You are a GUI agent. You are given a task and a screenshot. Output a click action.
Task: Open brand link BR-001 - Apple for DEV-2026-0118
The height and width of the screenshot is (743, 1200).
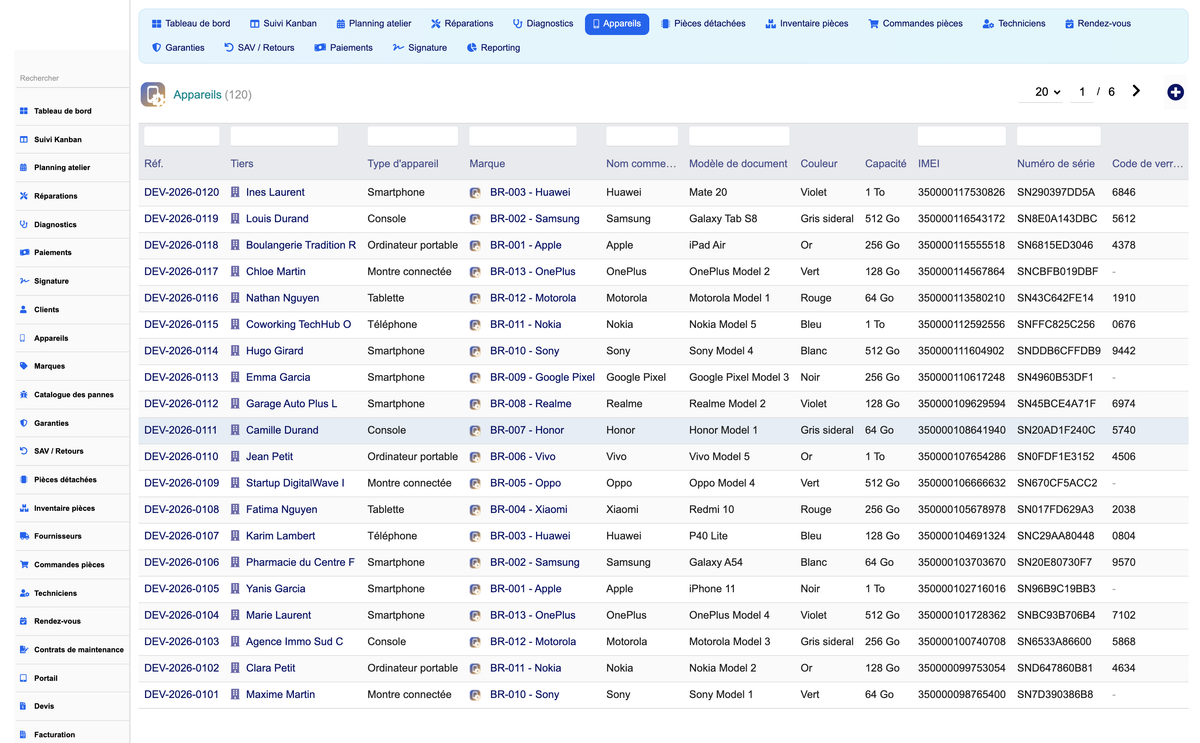click(x=526, y=245)
